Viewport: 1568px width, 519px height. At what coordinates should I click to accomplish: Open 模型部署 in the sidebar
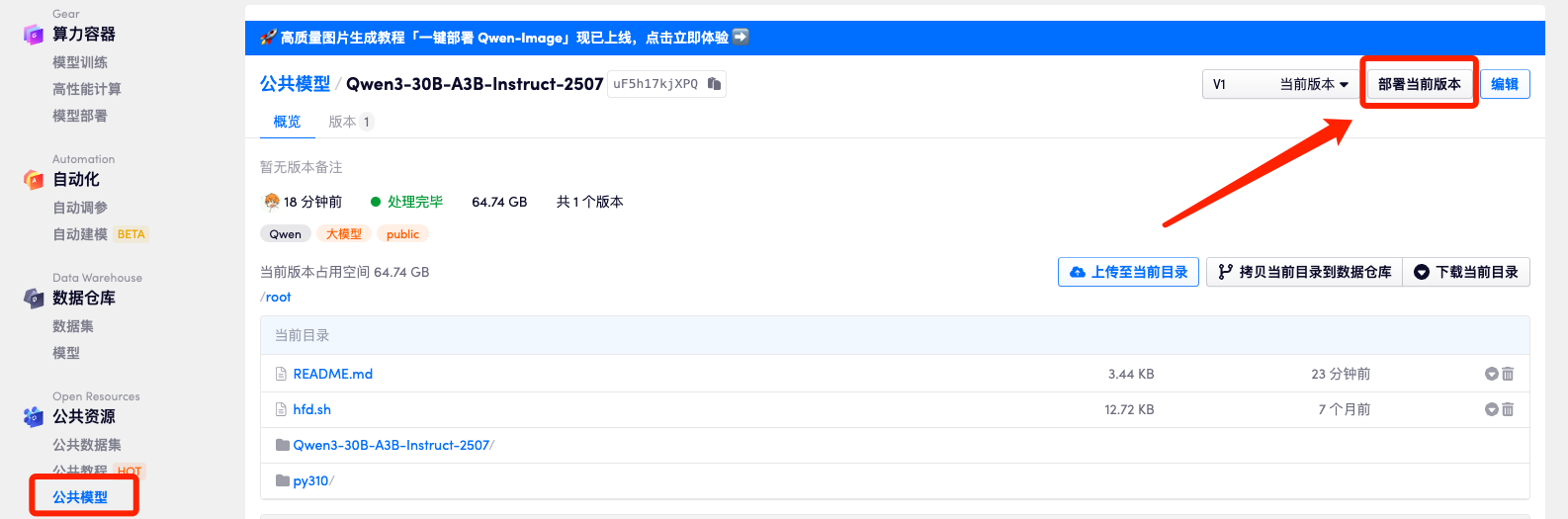[80, 116]
